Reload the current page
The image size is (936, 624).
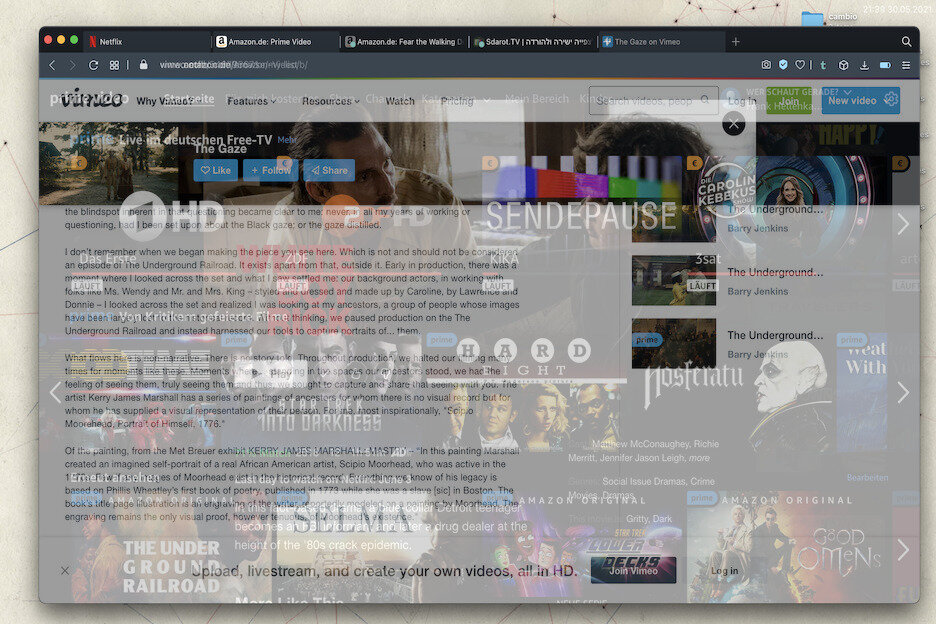(93, 65)
